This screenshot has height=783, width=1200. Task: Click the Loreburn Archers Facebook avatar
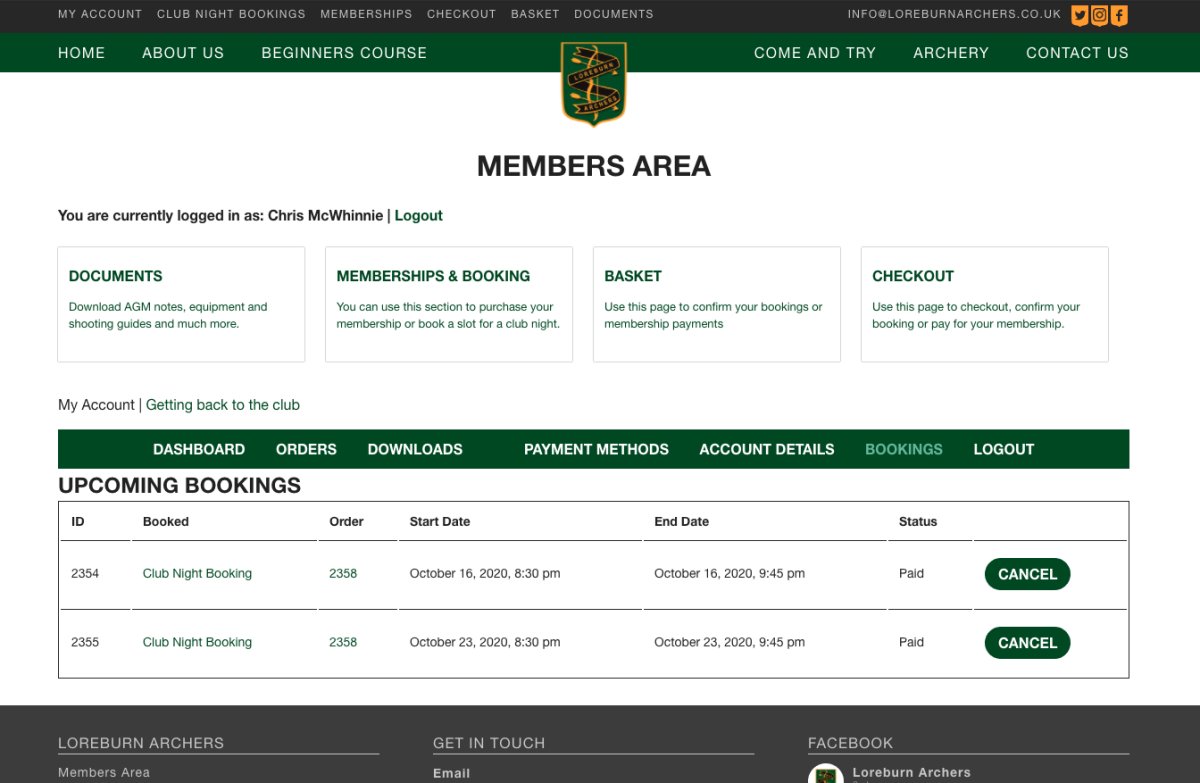[826, 775]
